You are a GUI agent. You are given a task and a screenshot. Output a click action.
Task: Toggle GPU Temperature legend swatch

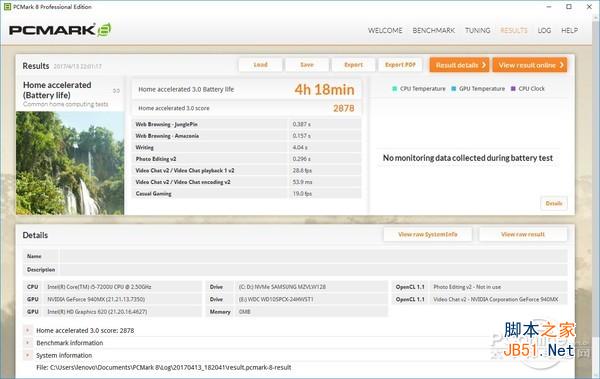coord(453,88)
